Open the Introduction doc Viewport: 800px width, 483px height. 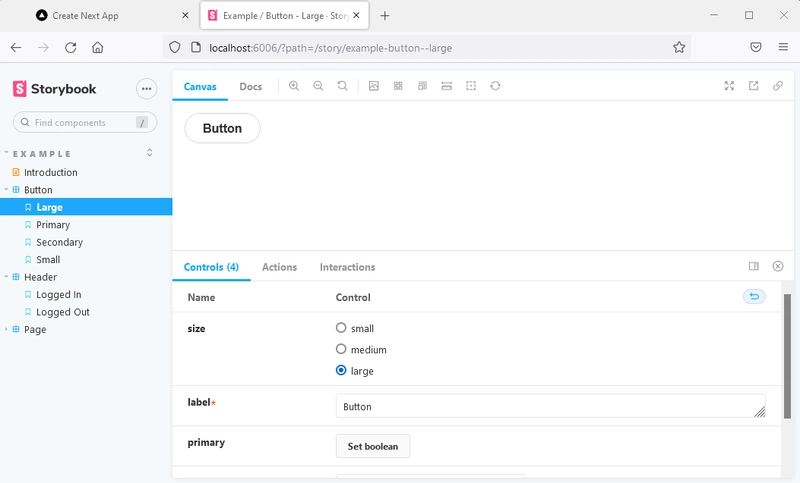(x=51, y=172)
